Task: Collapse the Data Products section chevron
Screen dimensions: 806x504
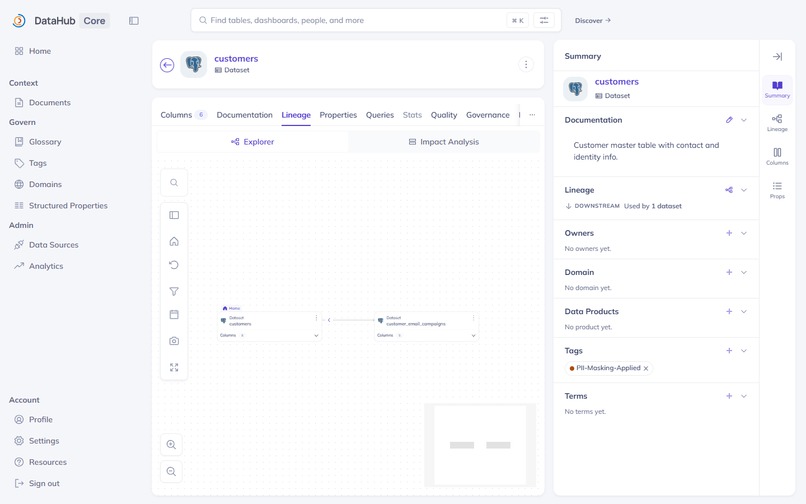Action: (x=744, y=311)
